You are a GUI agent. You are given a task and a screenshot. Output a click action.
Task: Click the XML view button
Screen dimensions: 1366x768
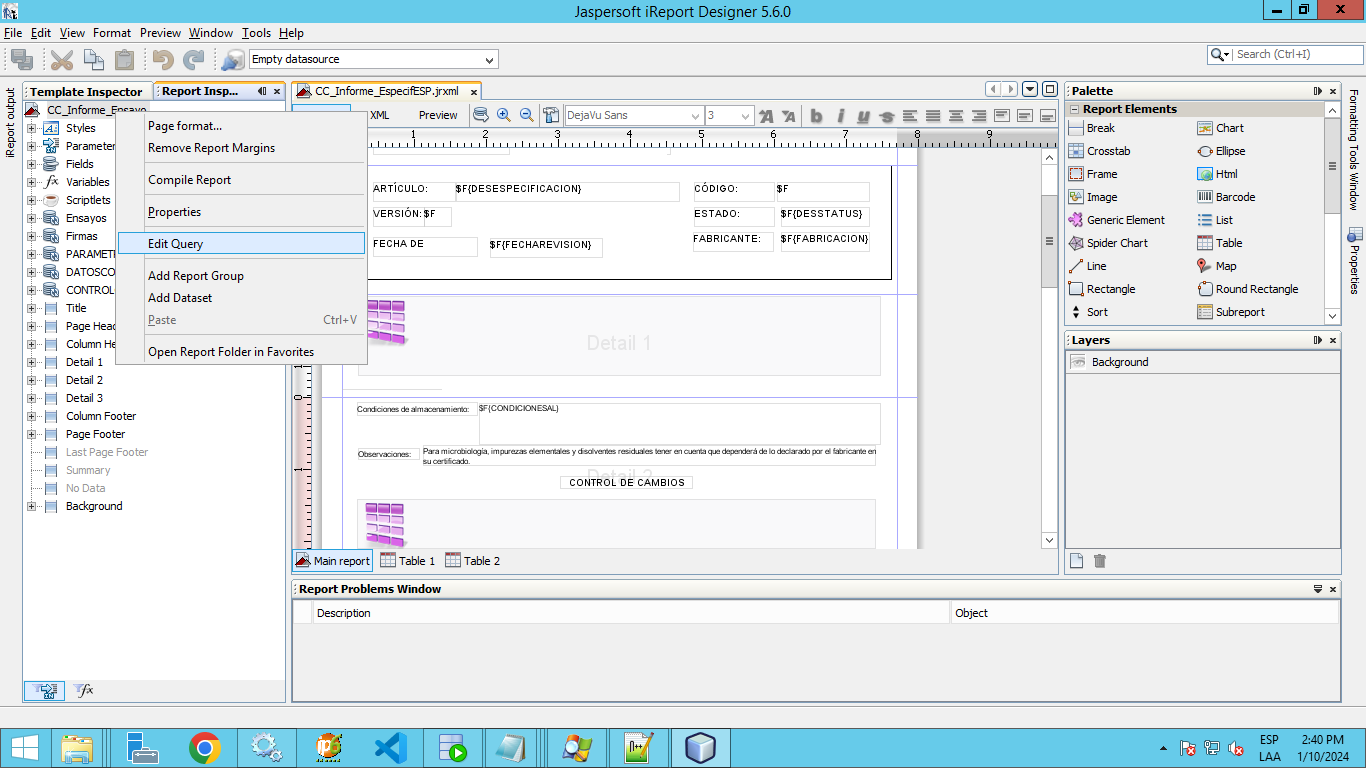[x=379, y=115]
